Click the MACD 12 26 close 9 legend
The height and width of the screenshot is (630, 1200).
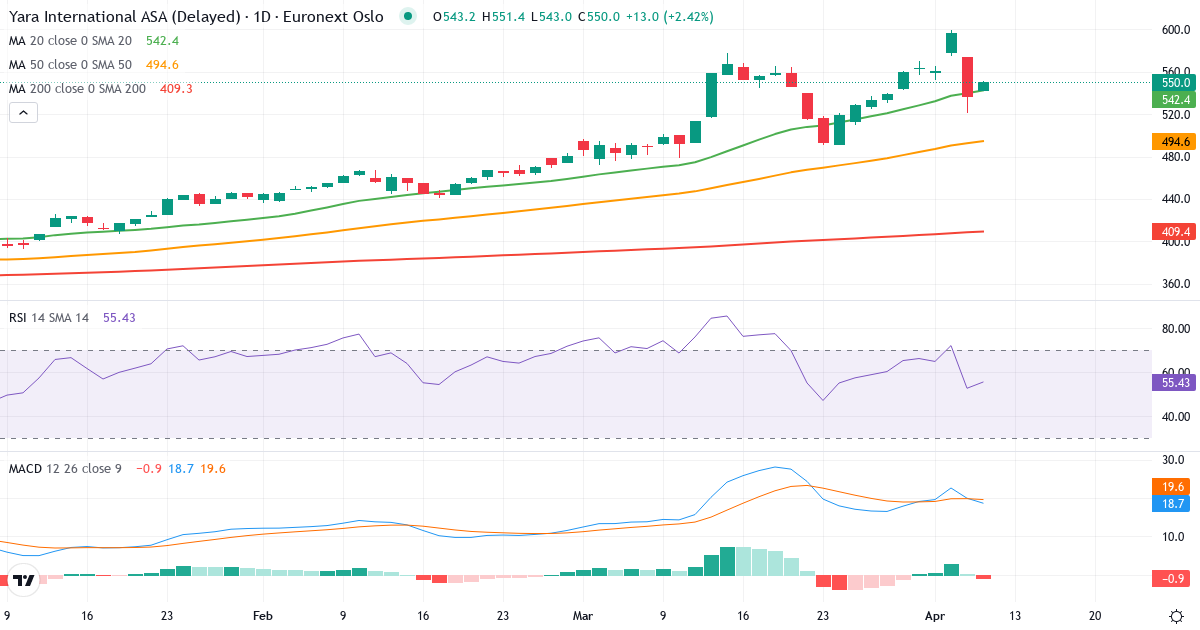pos(65,468)
